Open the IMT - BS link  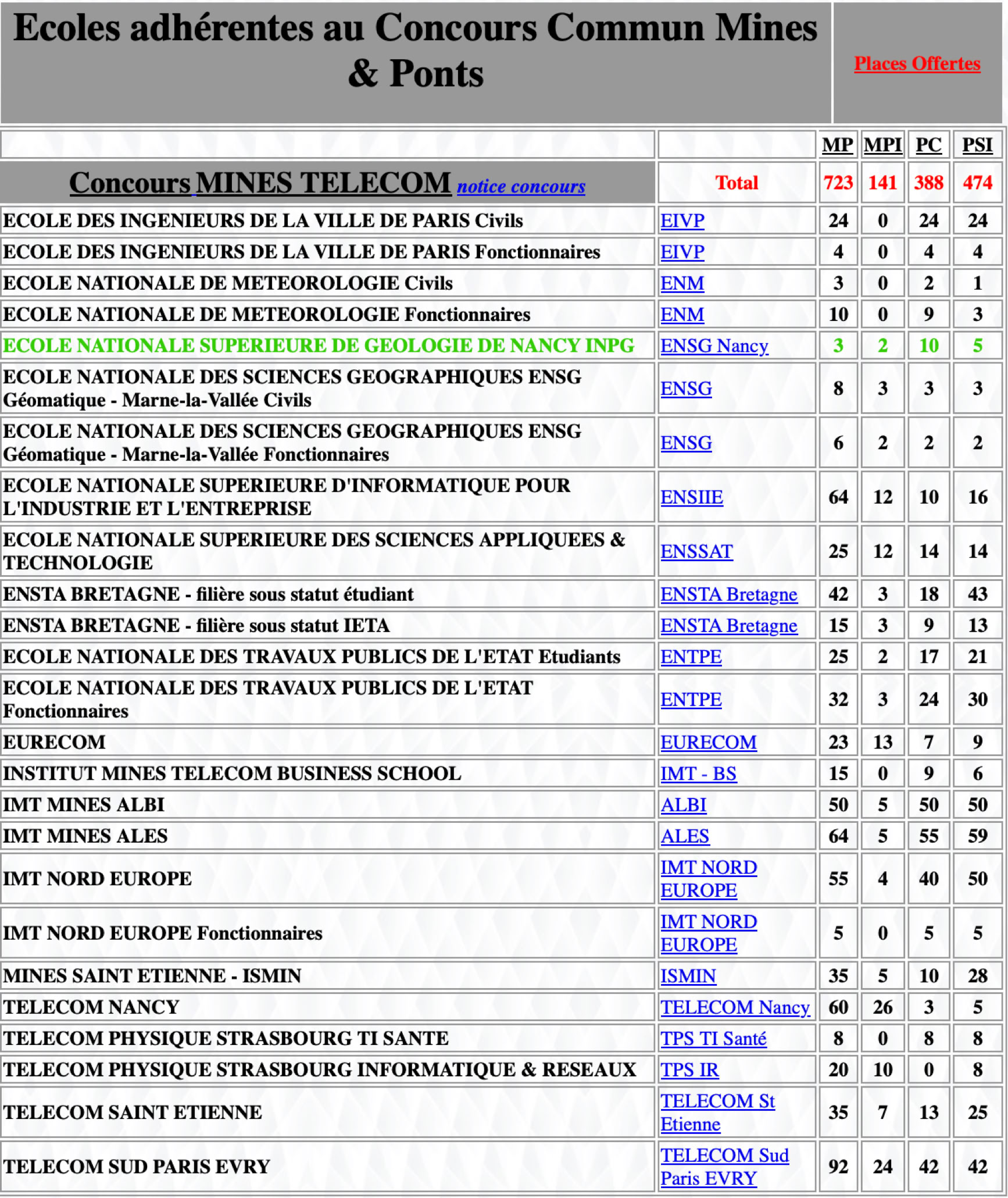[698, 773]
